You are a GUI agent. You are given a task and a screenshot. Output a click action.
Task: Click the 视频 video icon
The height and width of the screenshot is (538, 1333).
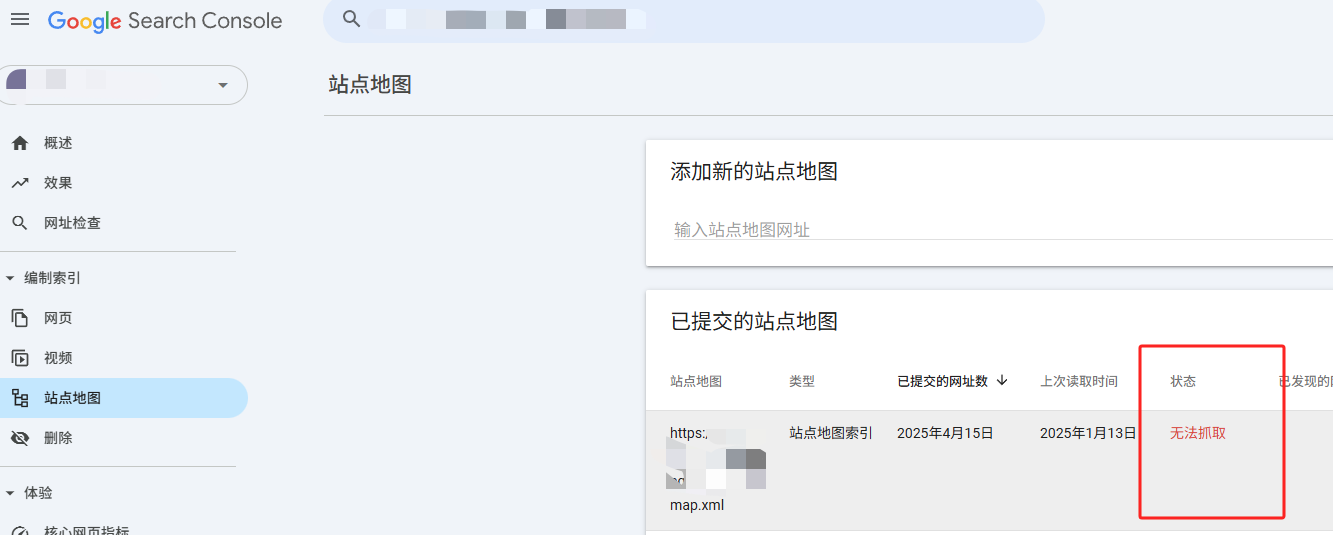(20, 358)
